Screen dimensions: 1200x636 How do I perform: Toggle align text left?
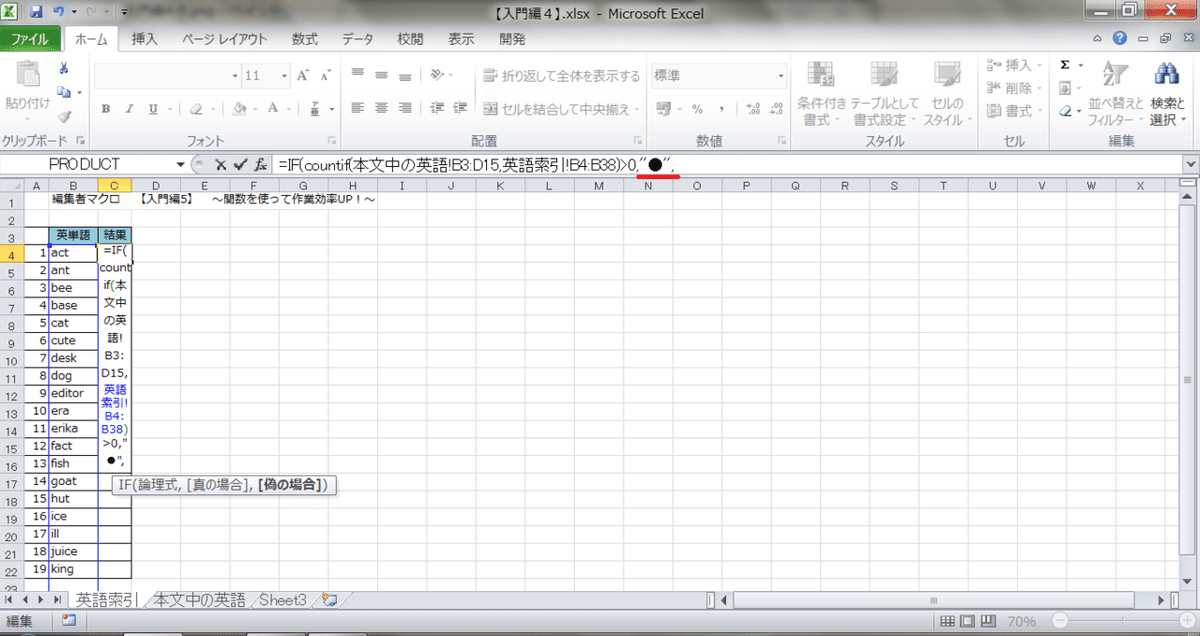[358, 108]
